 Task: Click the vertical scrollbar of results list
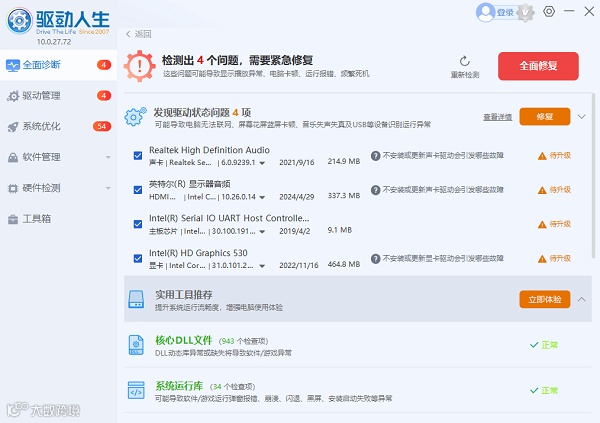coord(593,176)
